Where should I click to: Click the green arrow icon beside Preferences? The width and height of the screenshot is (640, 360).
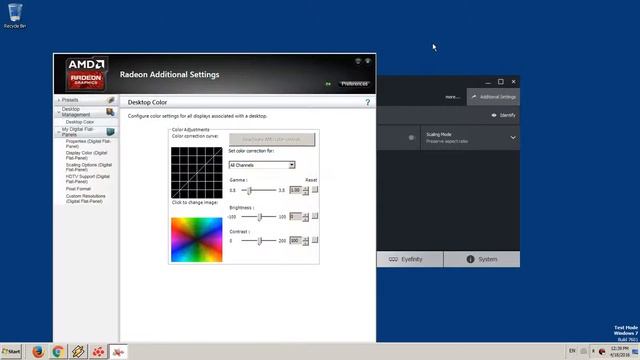click(x=328, y=84)
